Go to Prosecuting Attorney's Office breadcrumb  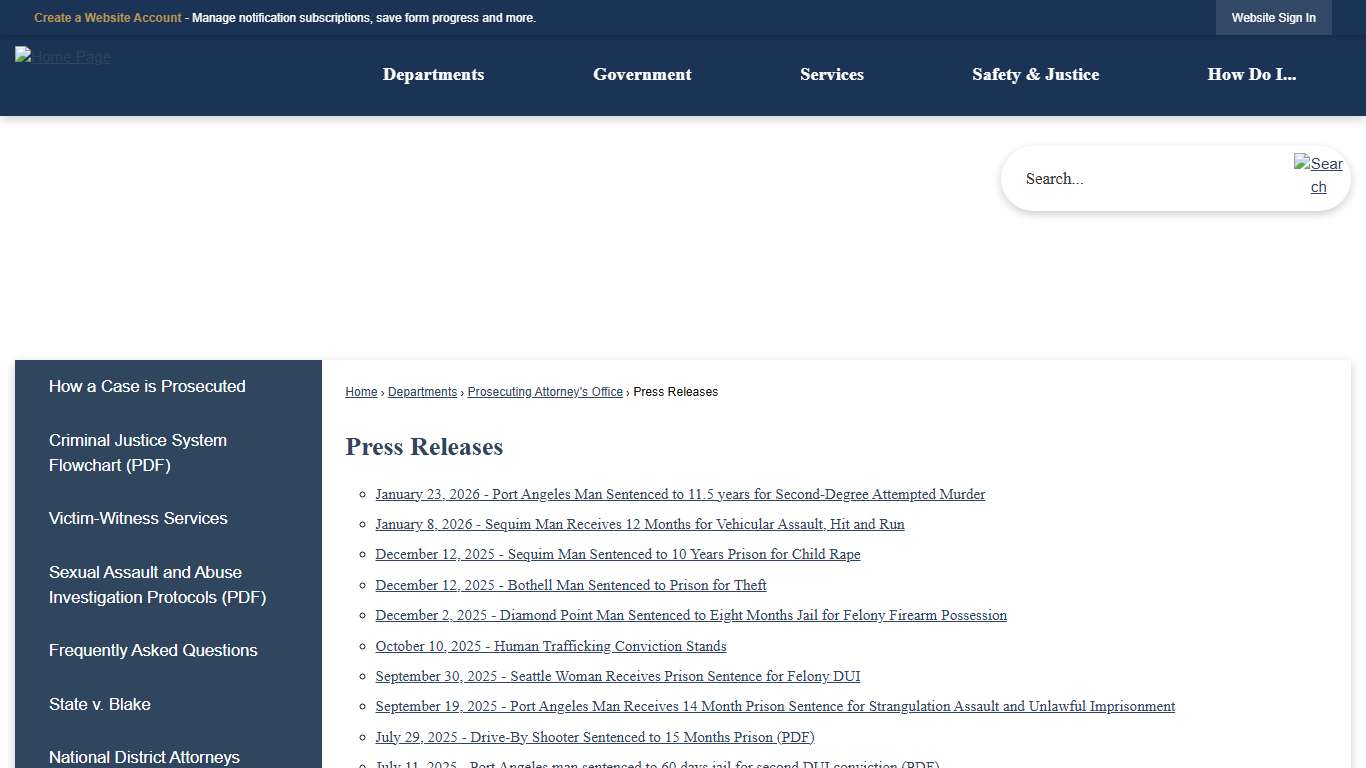coord(544,391)
